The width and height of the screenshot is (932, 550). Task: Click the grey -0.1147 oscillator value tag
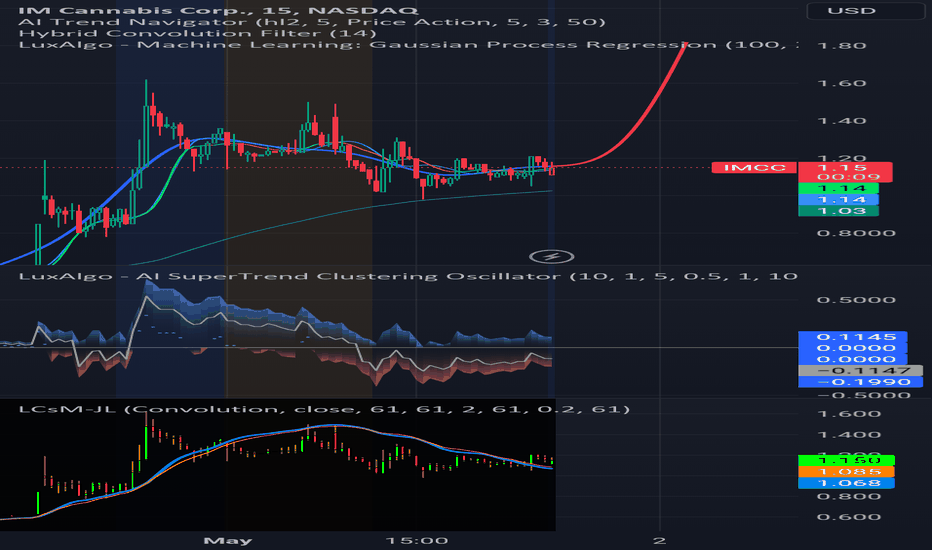pyautogui.click(x=860, y=370)
